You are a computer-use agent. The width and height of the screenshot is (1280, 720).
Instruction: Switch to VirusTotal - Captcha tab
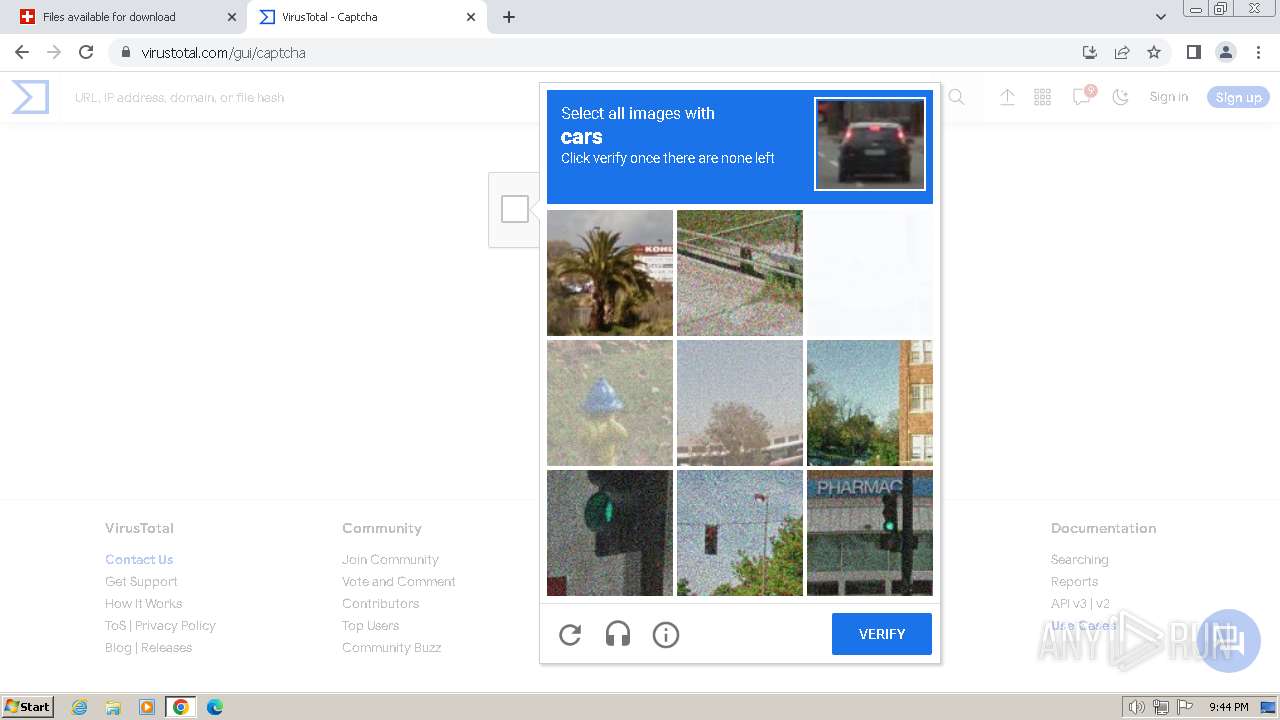tap(367, 17)
